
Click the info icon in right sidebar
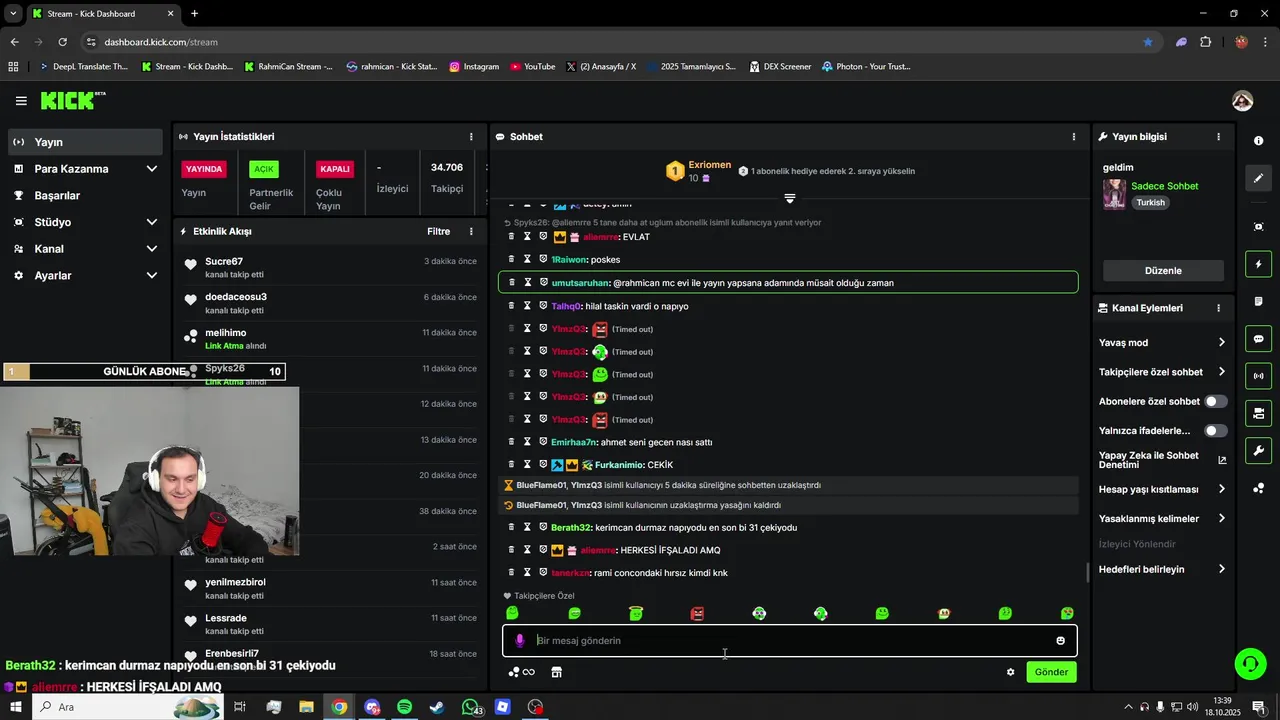pyautogui.click(x=1259, y=141)
